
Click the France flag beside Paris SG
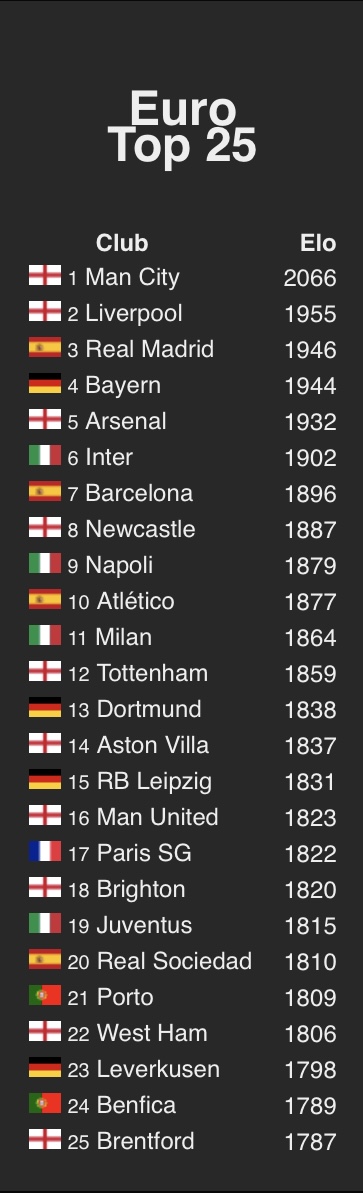[45, 851]
